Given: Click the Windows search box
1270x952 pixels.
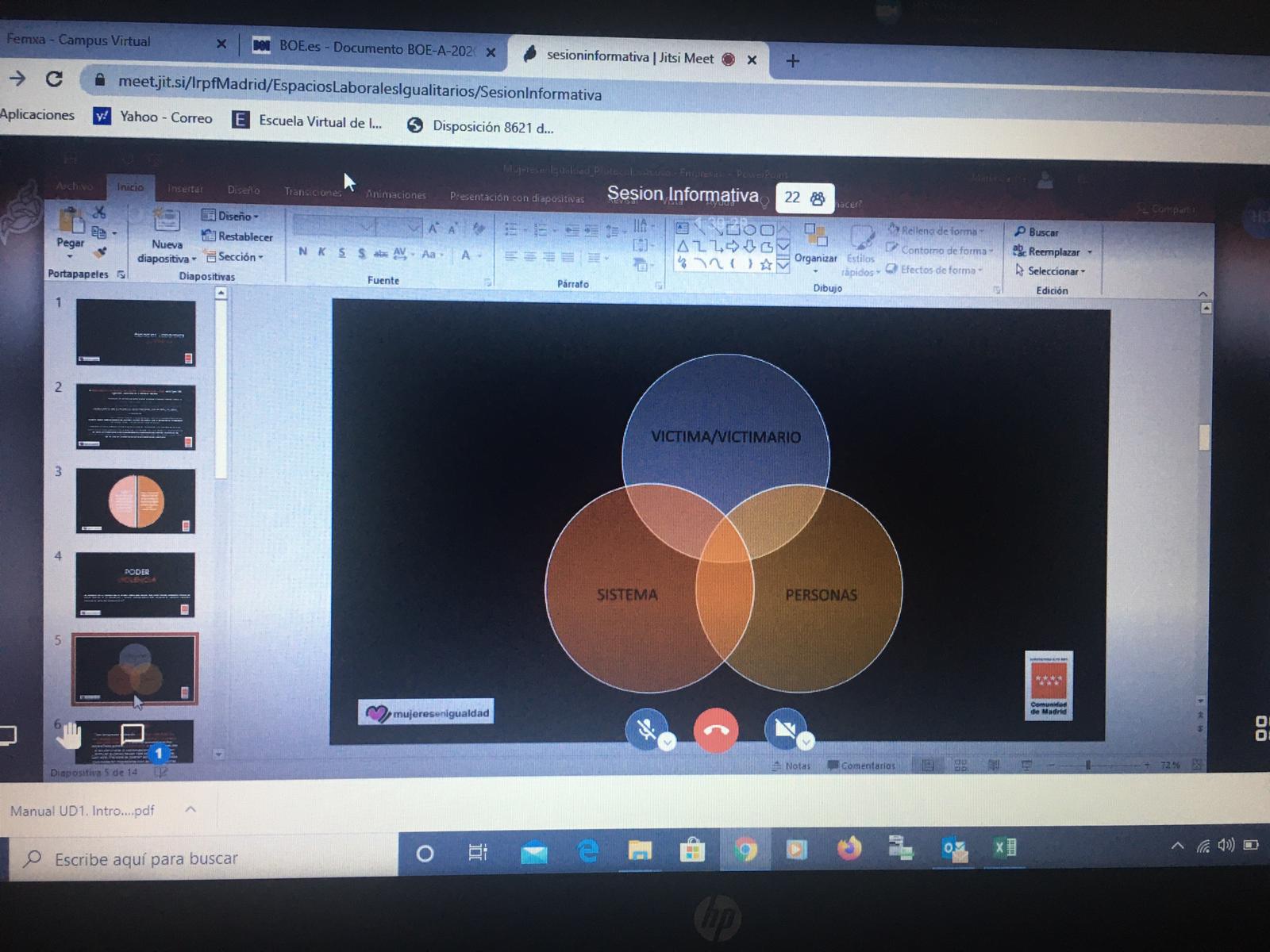Looking at the screenshot, I should tap(205, 858).
